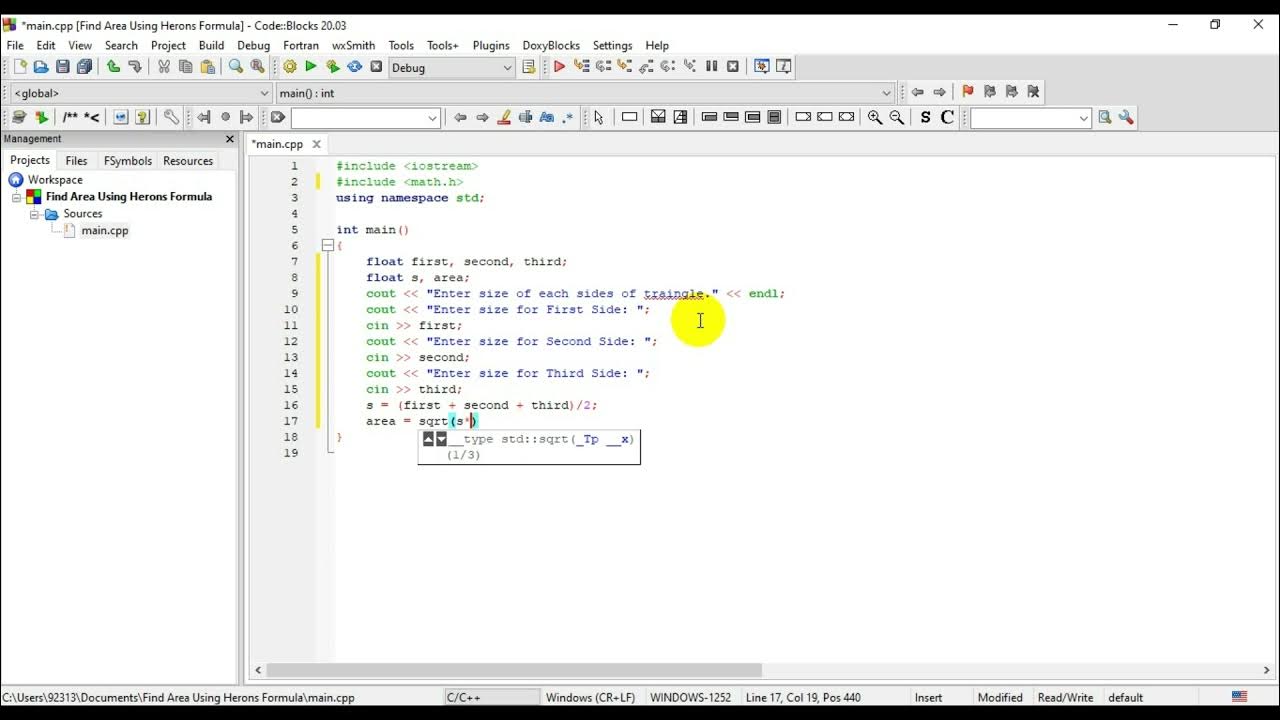Image resolution: width=1280 pixels, height=720 pixels.
Task: Click the Zoom in magnifier icon
Action: (x=875, y=117)
